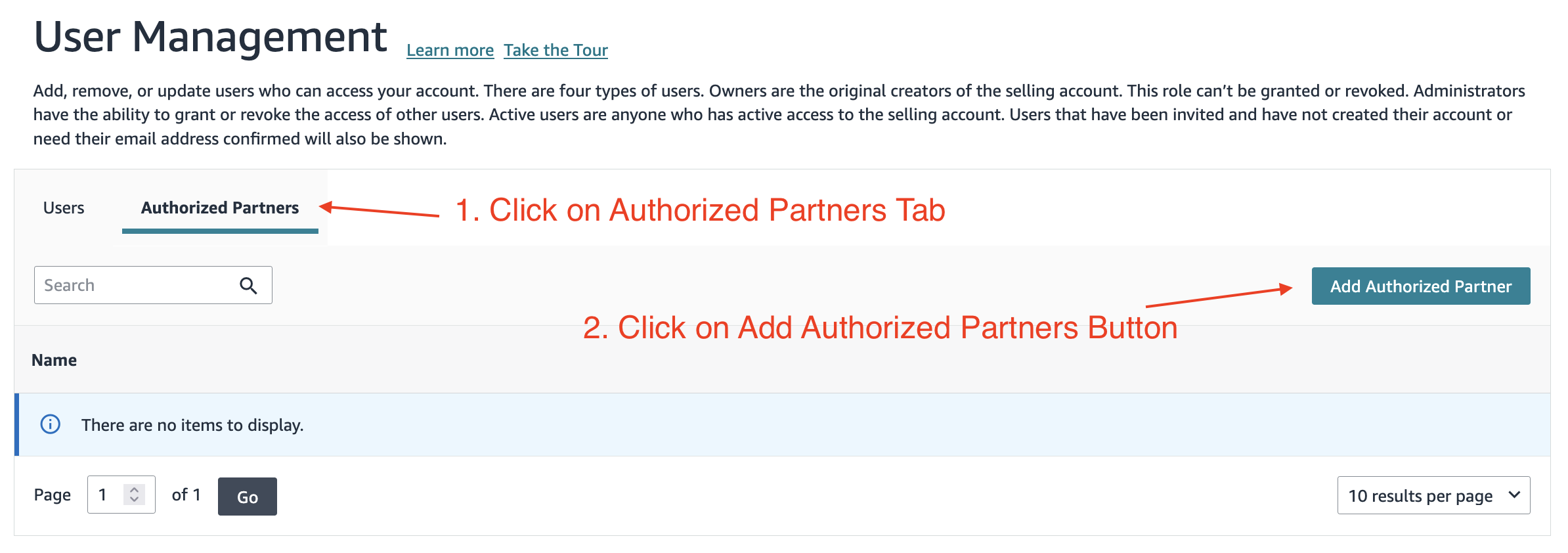This screenshot has height=553, width=1568.
Task: Increment page number with up stepper arrow
Action: [x=134, y=489]
